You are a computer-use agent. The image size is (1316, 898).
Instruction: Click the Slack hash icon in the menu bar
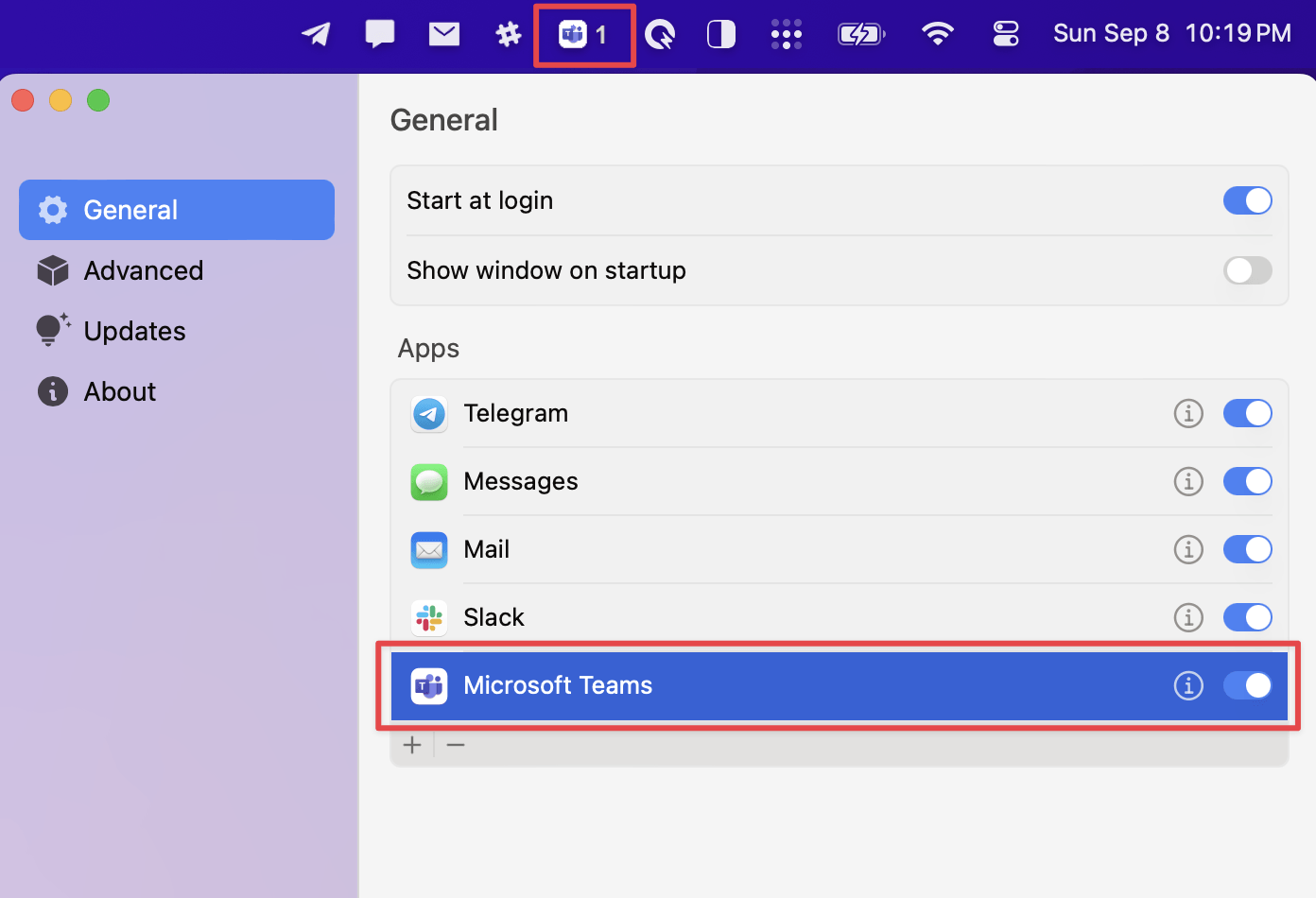[509, 35]
